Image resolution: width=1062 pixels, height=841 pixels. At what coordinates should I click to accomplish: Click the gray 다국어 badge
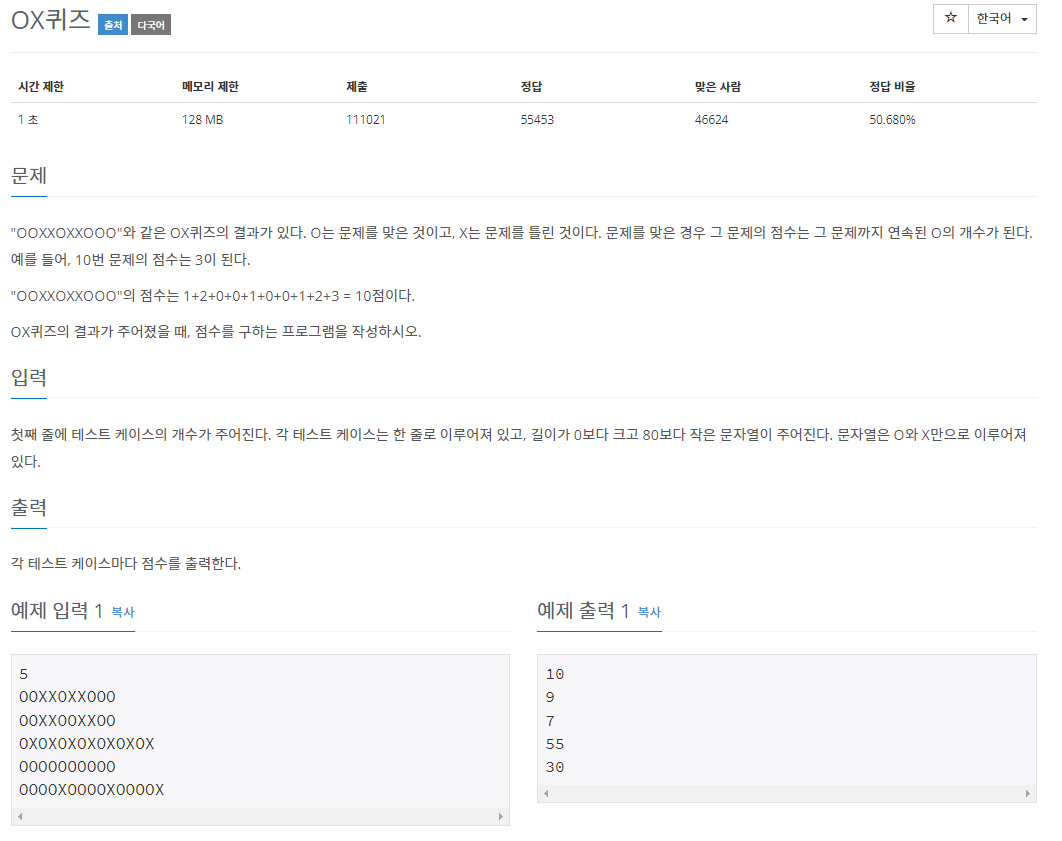click(x=150, y=25)
